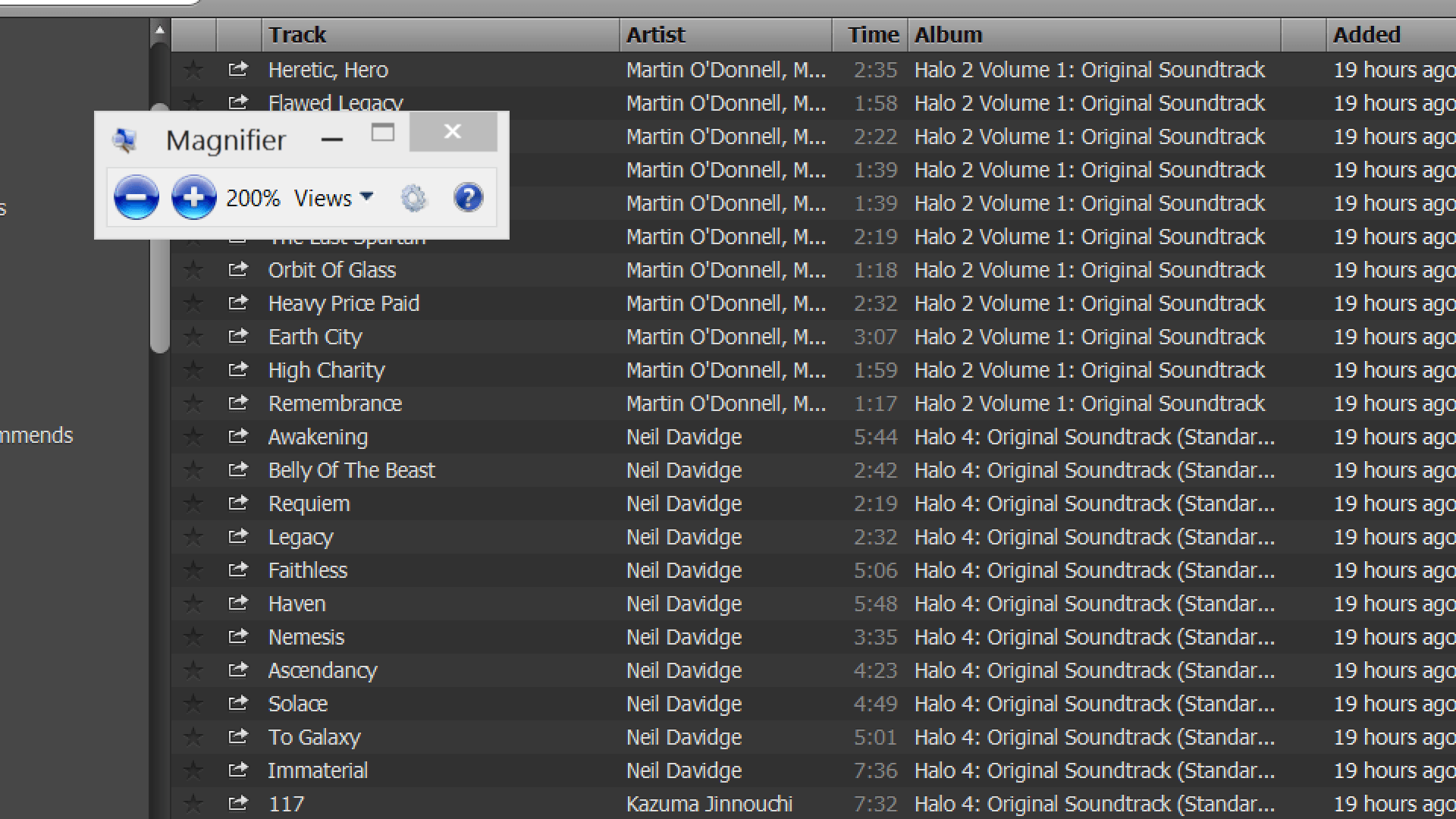Share the To Galaxy track
The height and width of the screenshot is (819, 1456).
click(x=238, y=736)
